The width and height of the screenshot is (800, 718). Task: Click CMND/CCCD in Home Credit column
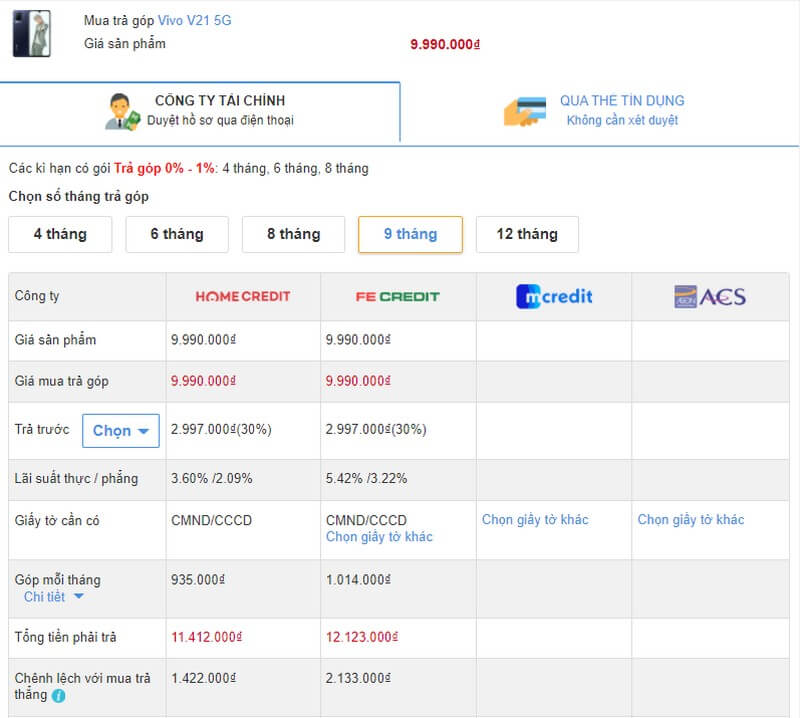point(211,520)
